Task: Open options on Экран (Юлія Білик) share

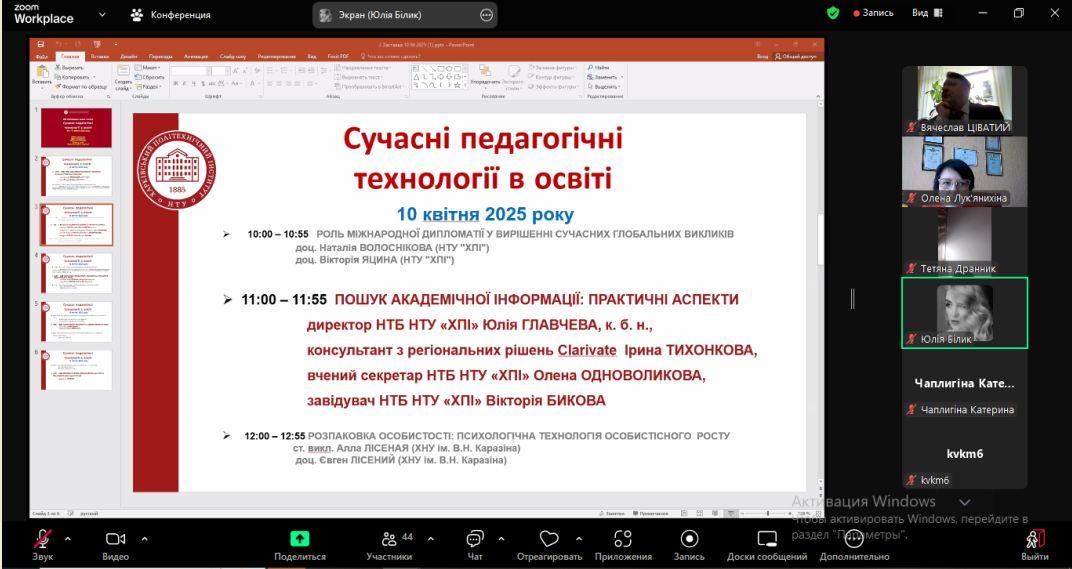Action: click(487, 14)
